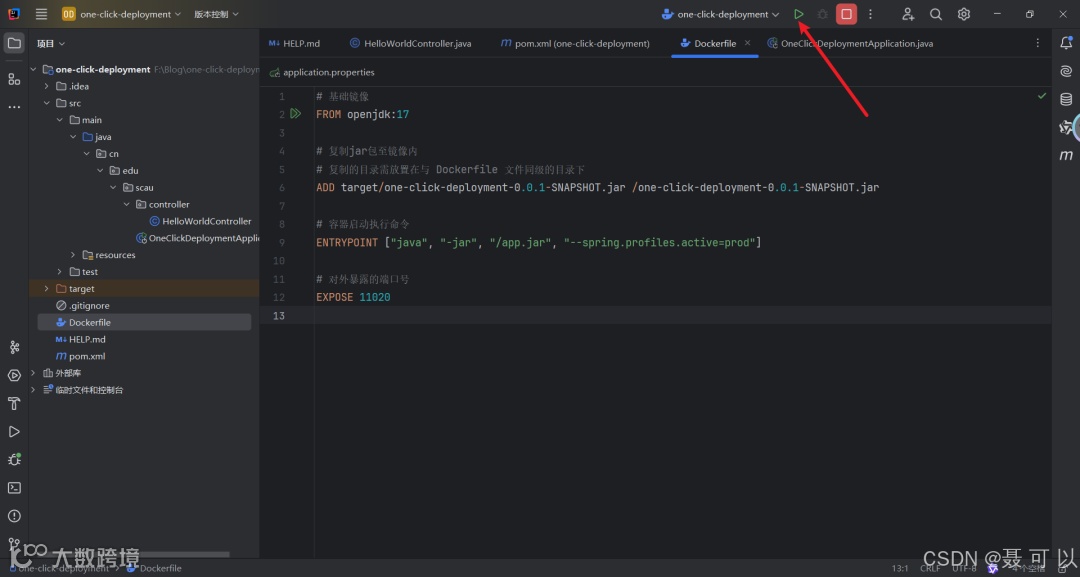
Task: Select scau package in tree
Action: click(138, 187)
